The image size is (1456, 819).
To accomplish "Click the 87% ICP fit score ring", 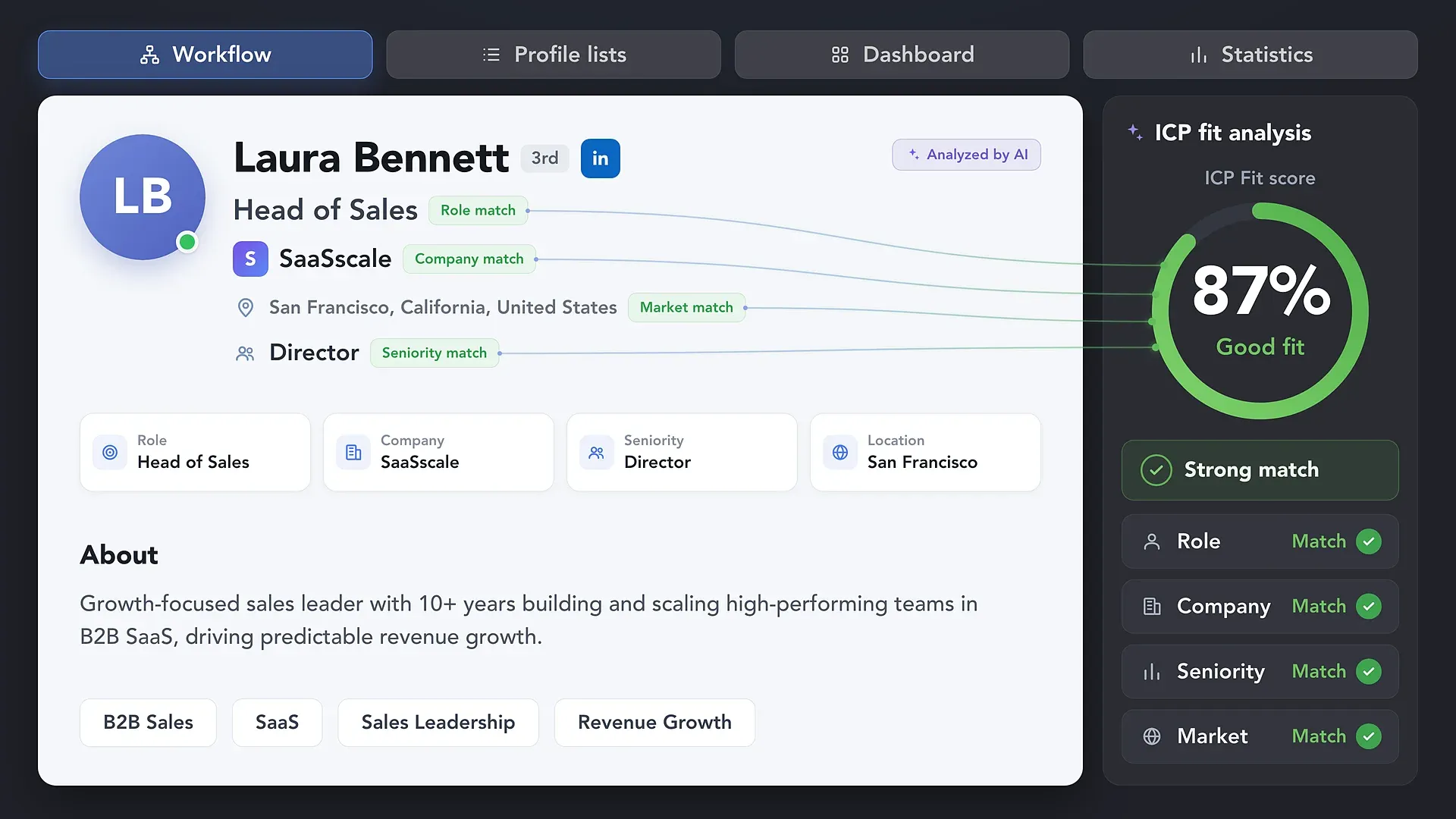I will 1260,311.
